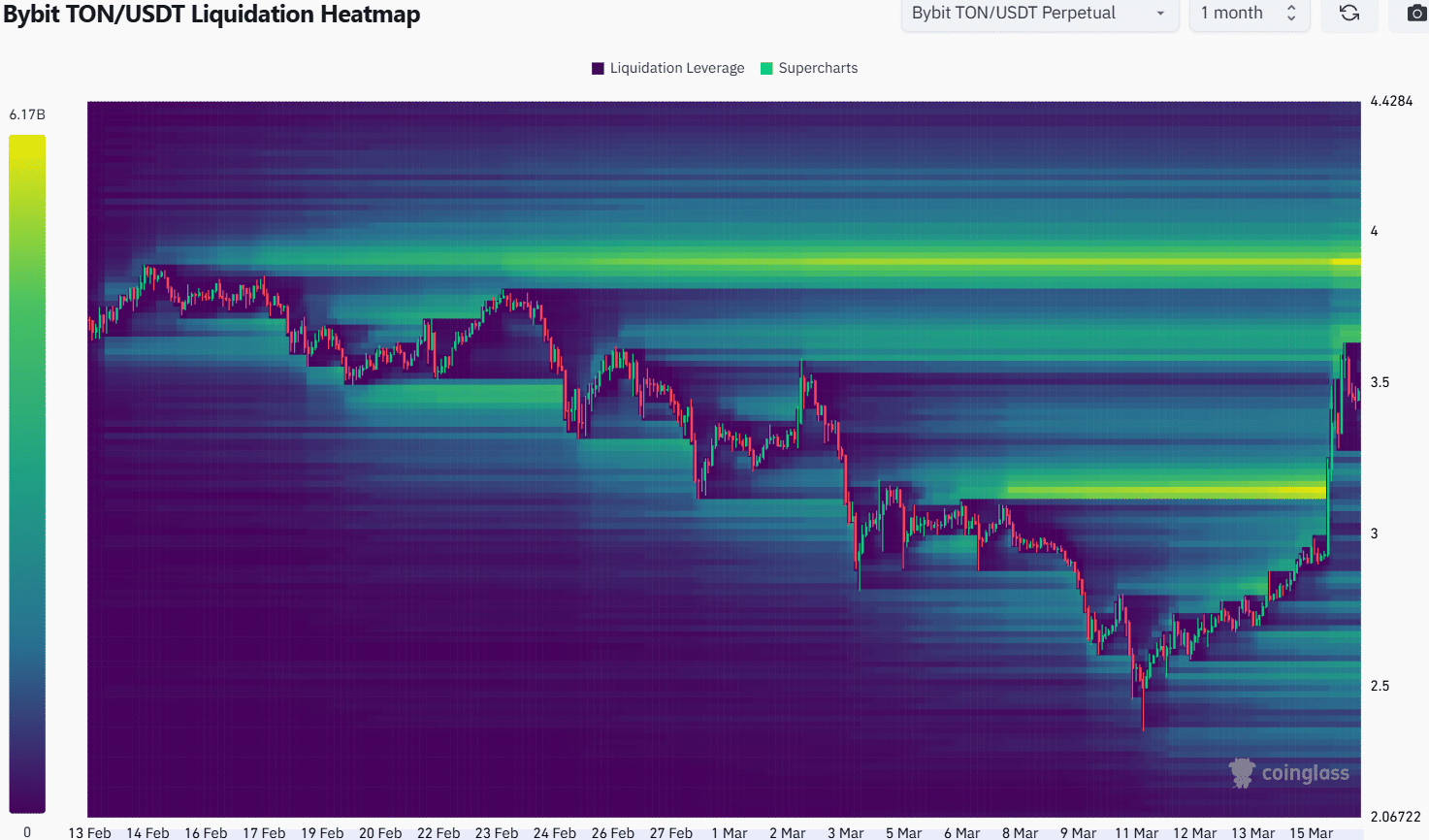This screenshot has width=1429, height=840.
Task: Open the 1 month timeframe selector
Action: pyautogui.click(x=1250, y=14)
